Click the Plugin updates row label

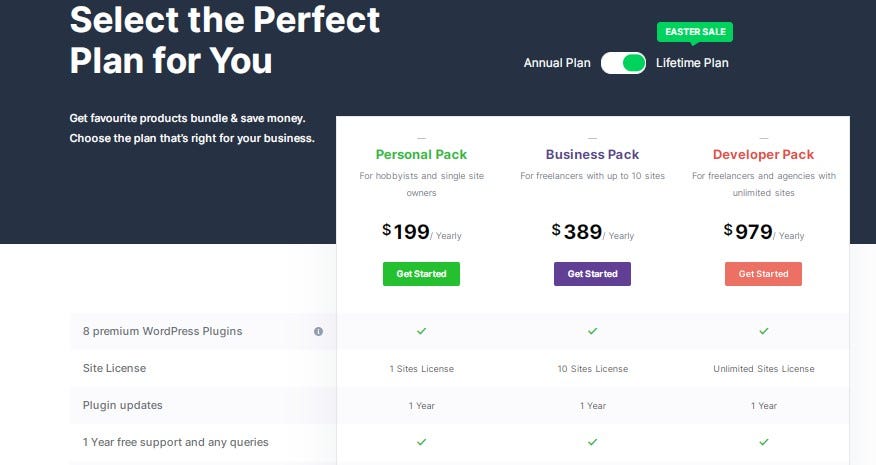(122, 405)
